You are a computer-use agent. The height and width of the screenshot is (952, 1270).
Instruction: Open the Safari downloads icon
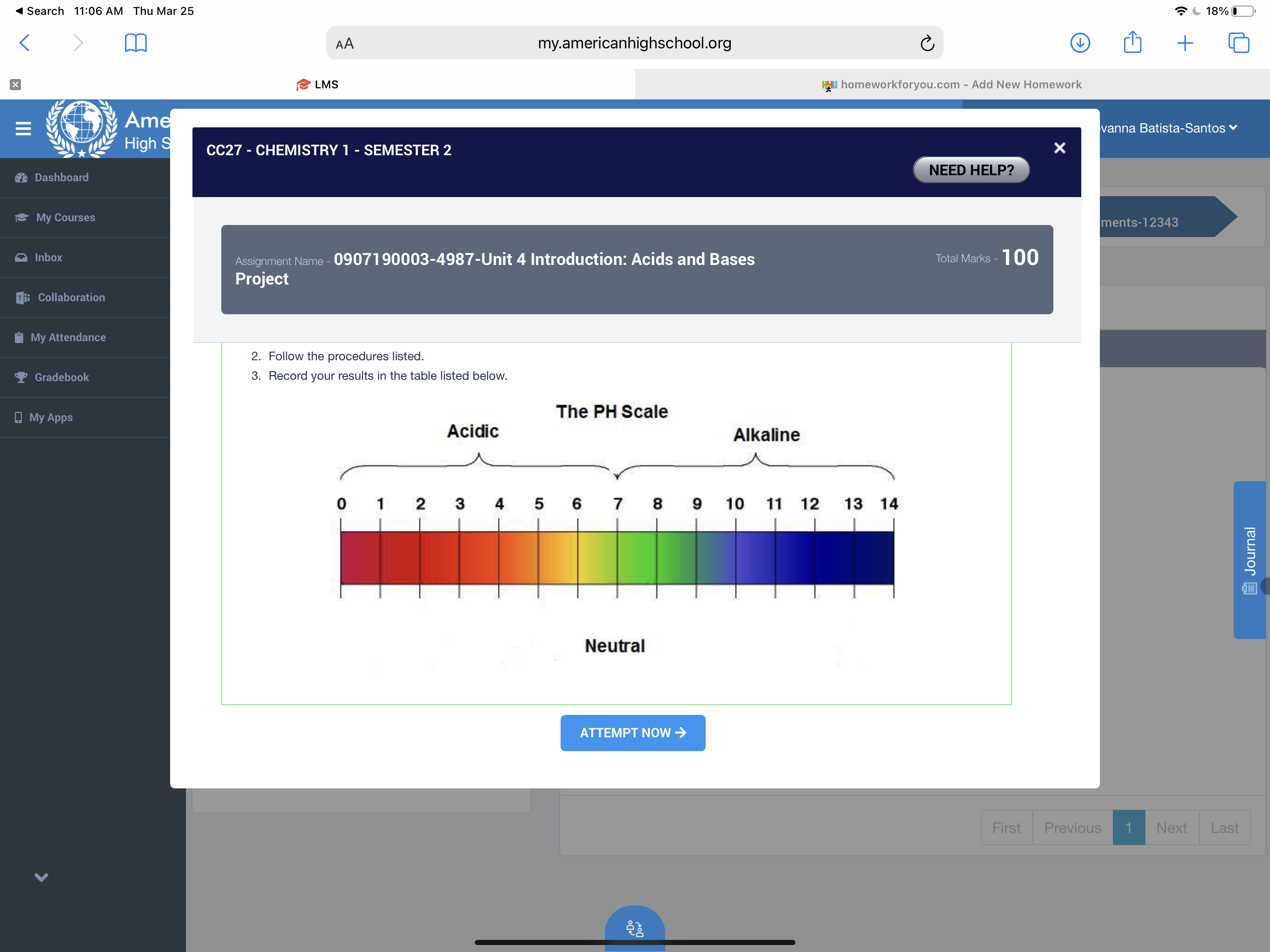coord(1079,43)
